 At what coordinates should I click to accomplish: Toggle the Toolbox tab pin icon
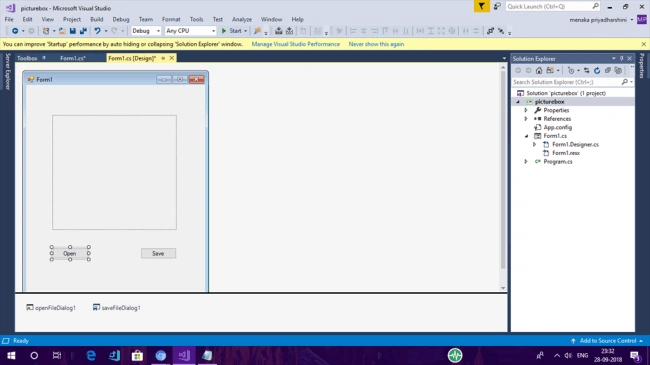[x=44, y=58]
